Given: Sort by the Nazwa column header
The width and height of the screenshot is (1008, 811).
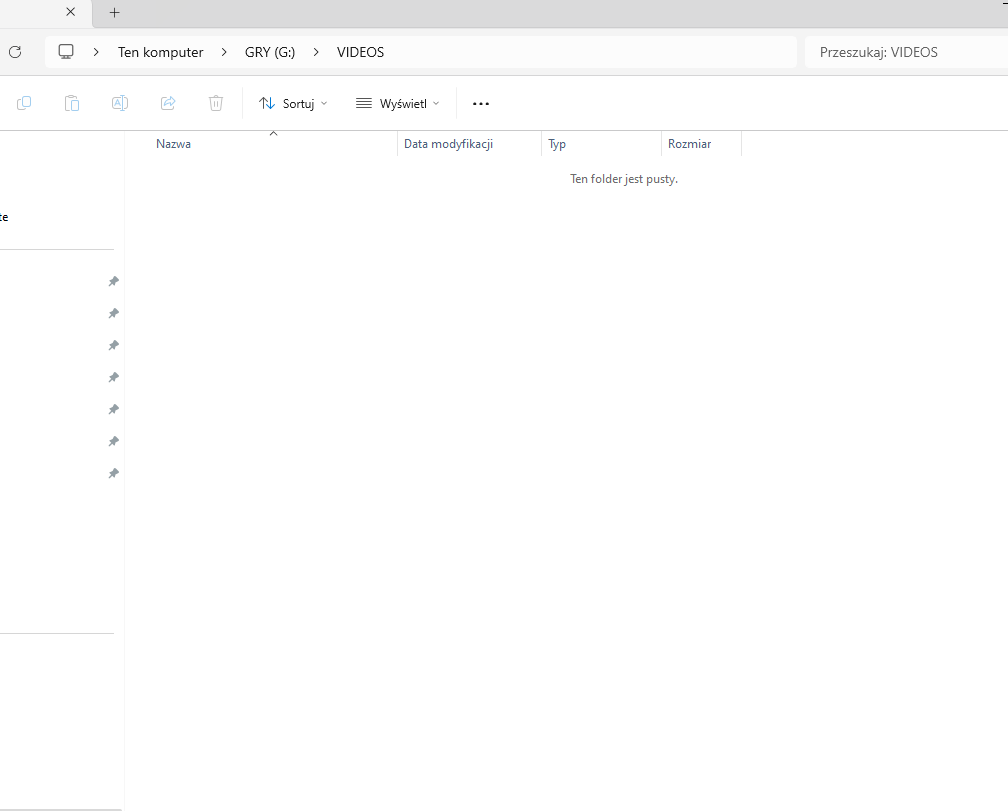Looking at the screenshot, I should coord(174,144).
